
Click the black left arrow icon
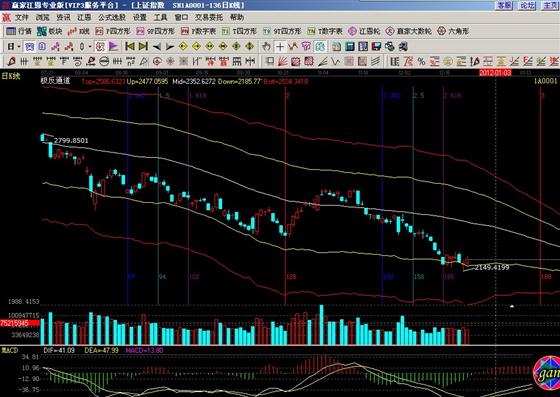click(x=156, y=46)
